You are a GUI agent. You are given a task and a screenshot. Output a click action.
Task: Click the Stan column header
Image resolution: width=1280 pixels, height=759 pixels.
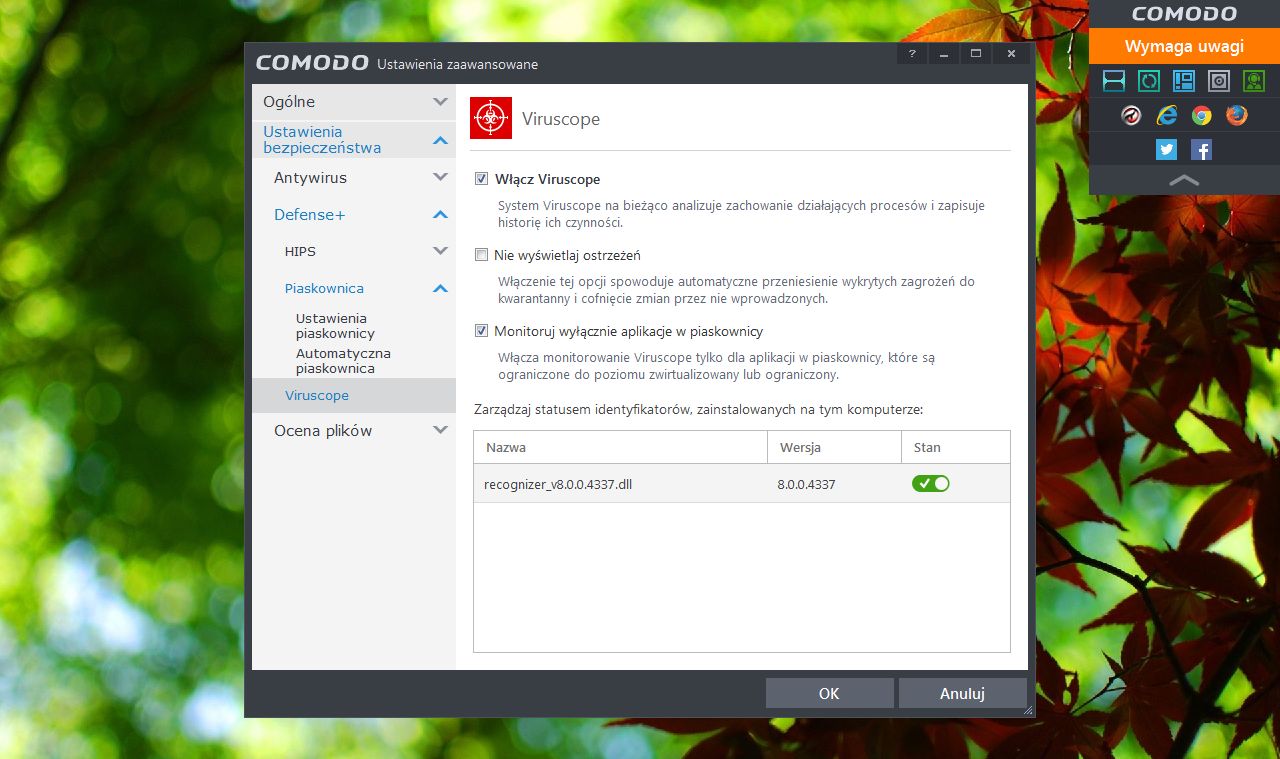click(955, 447)
